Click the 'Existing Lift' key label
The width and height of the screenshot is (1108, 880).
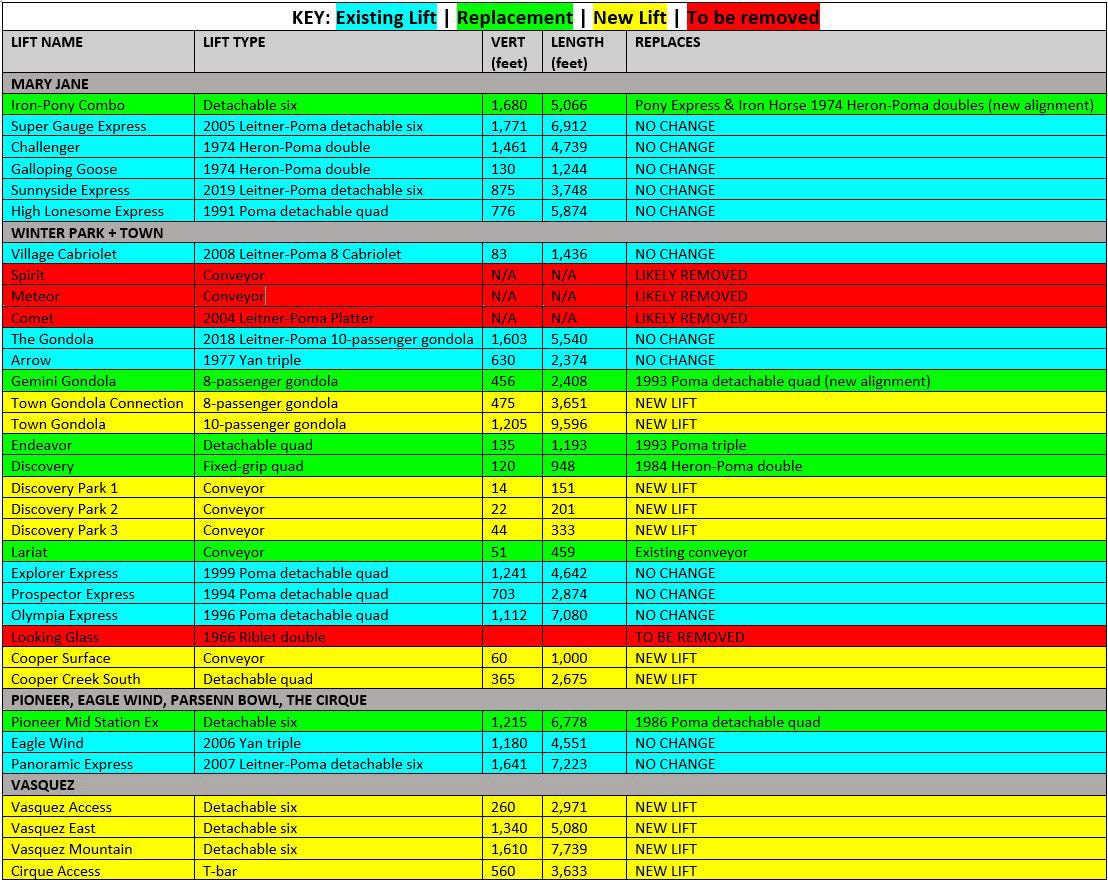click(x=386, y=17)
